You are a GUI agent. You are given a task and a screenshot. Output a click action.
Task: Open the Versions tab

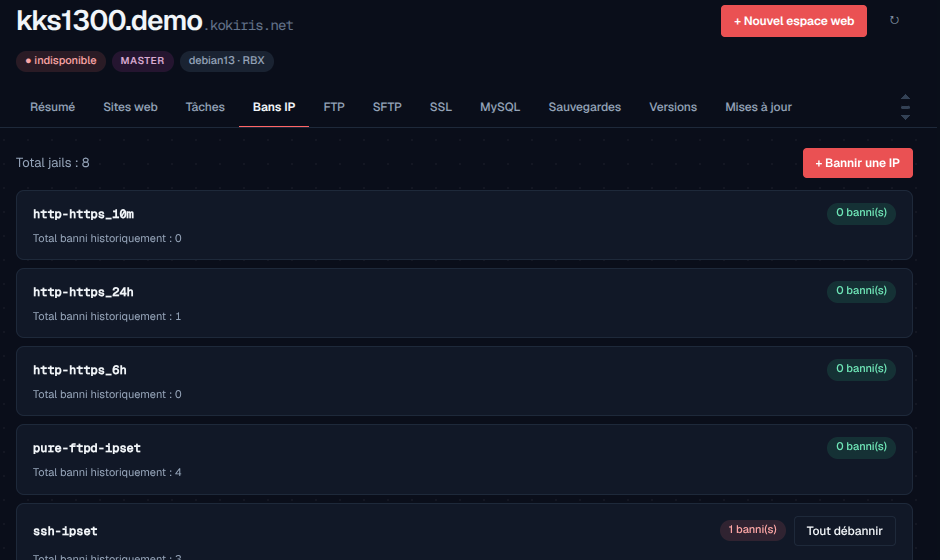673,107
